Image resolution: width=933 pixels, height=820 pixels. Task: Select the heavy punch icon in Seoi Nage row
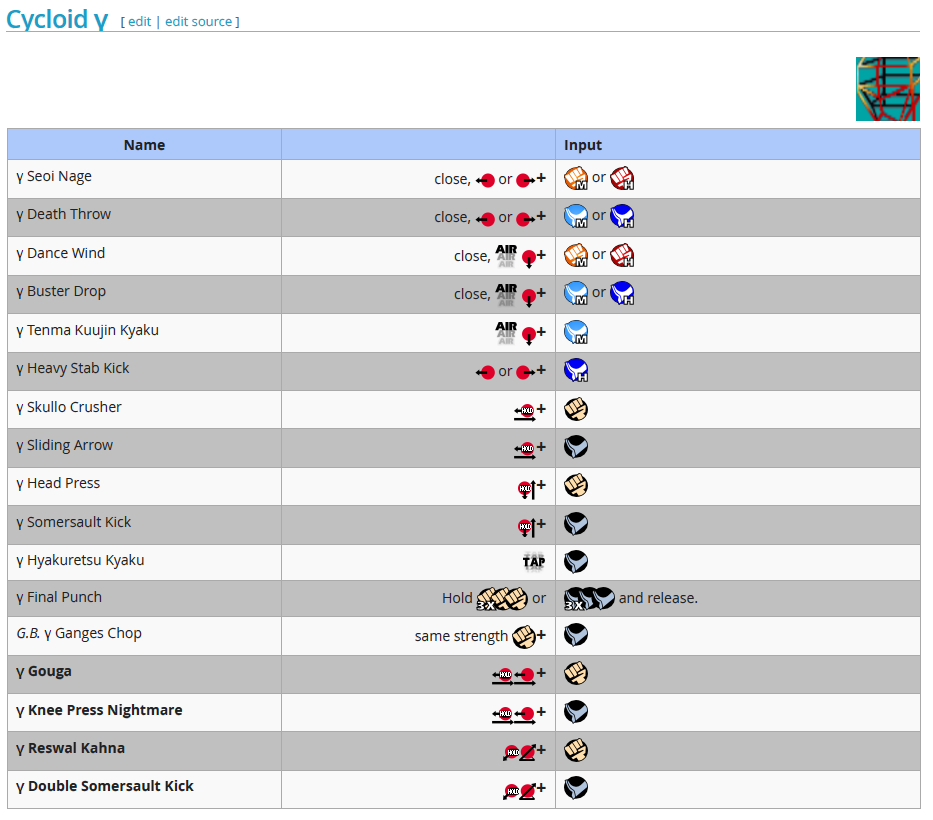coord(622,178)
